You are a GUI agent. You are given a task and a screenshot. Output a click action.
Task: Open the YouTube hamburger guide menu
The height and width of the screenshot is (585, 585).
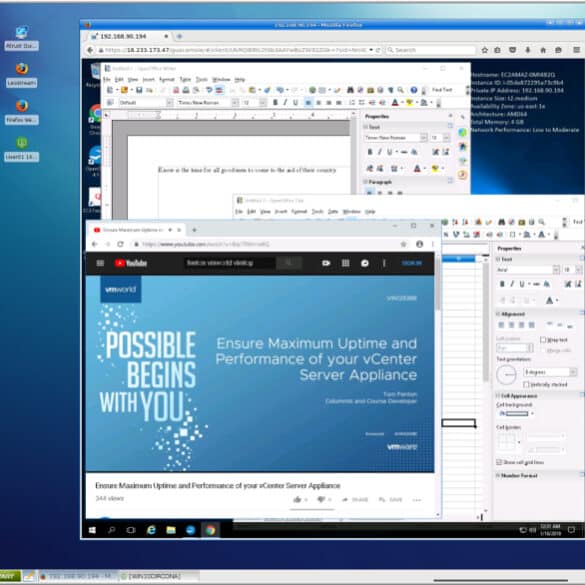[100, 263]
